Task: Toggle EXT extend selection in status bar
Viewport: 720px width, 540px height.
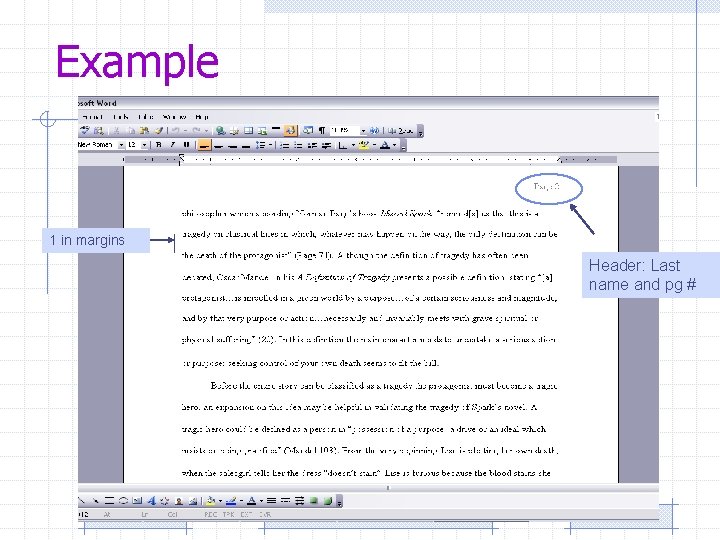Action: coord(246,514)
